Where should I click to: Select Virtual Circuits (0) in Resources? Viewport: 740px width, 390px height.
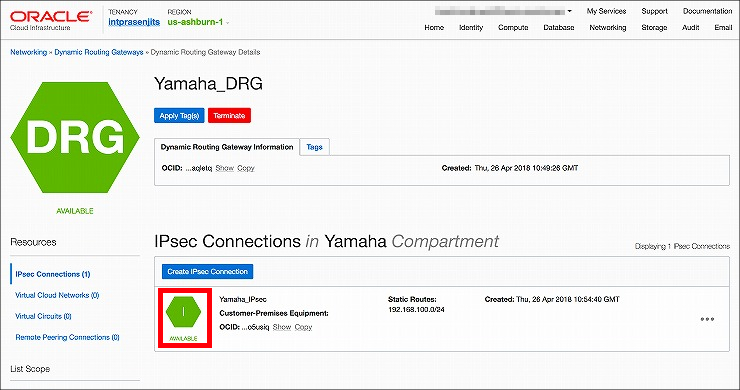[x=43, y=316]
